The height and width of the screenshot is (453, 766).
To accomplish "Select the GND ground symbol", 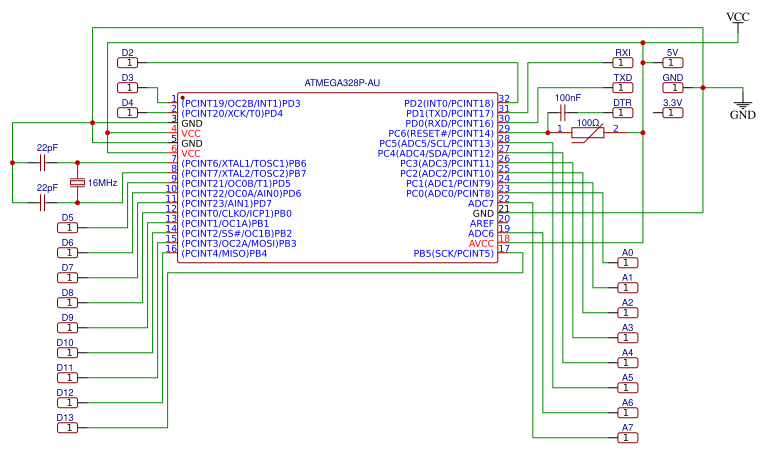I will 743,108.
